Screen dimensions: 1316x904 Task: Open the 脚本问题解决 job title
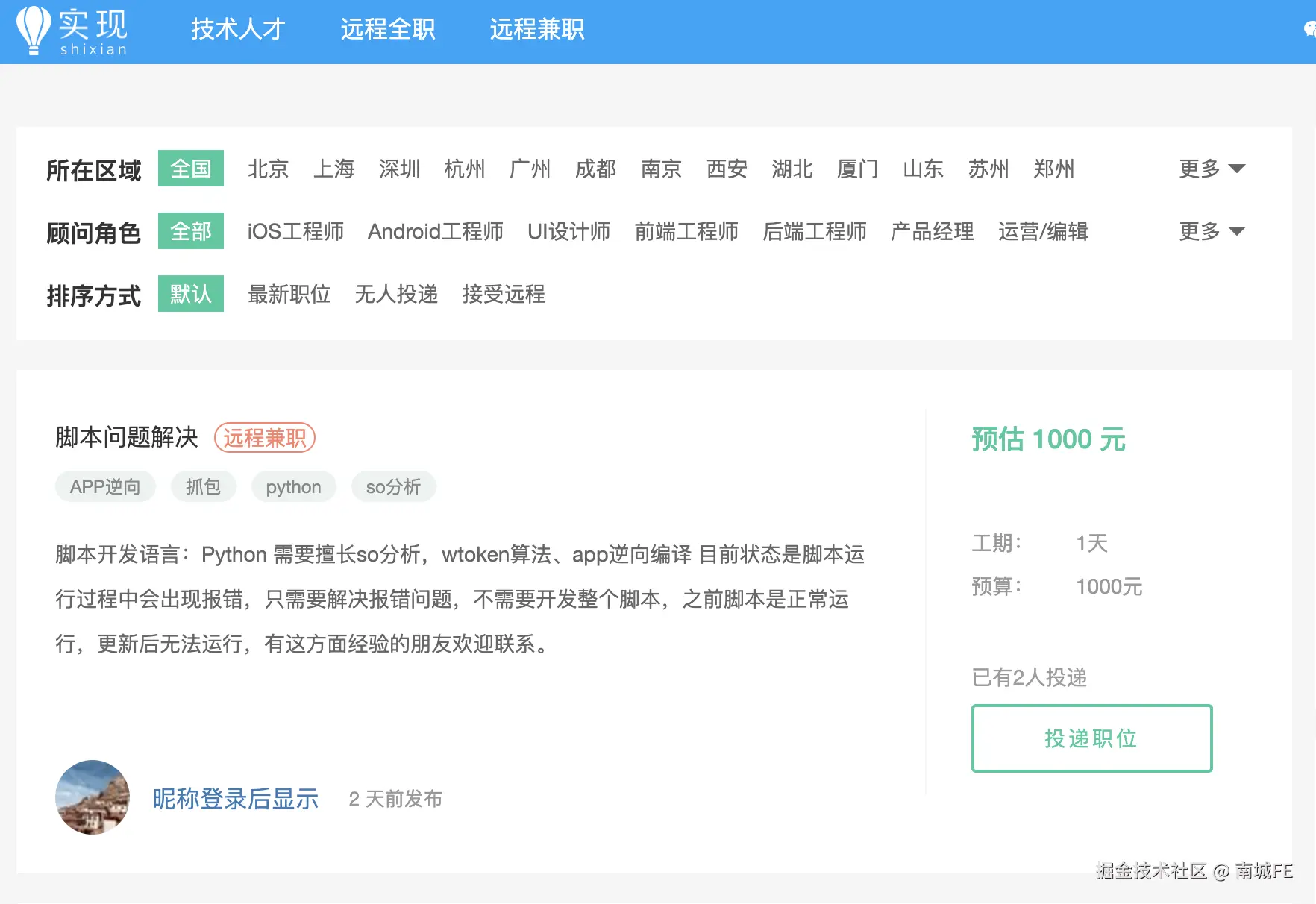click(127, 437)
